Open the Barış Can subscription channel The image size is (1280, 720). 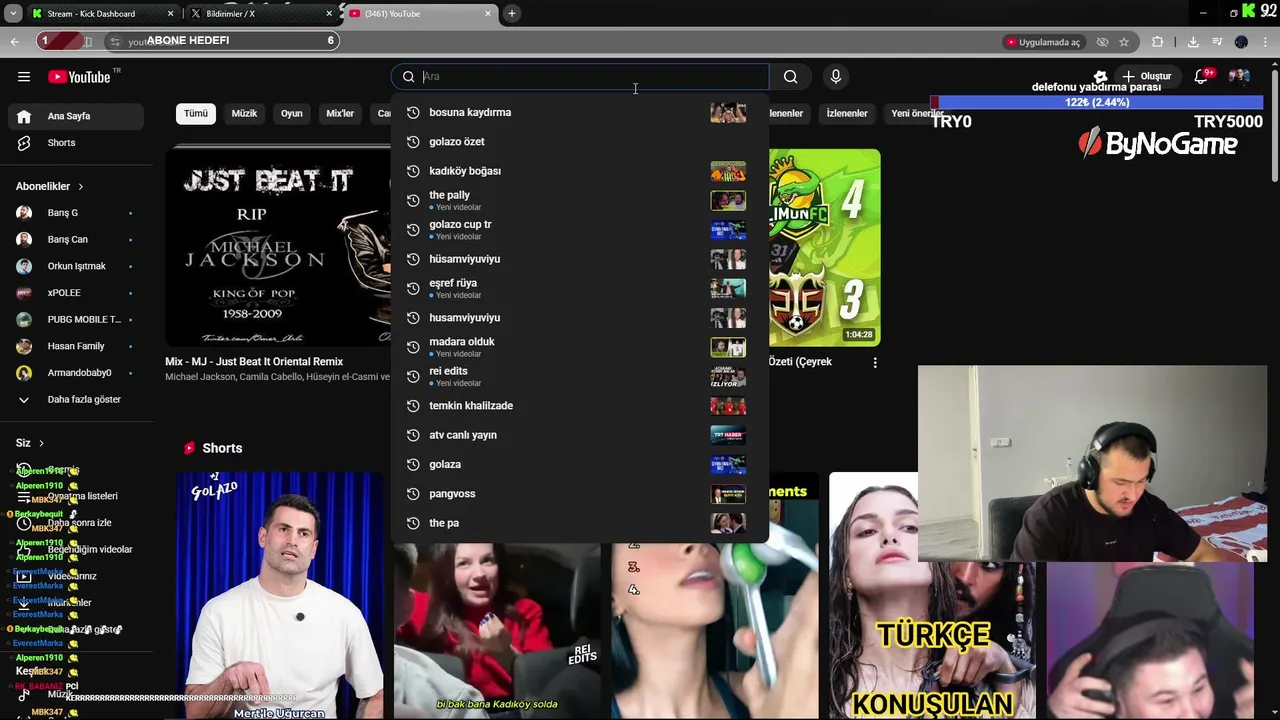pyautogui.click(x=76, y=240)
